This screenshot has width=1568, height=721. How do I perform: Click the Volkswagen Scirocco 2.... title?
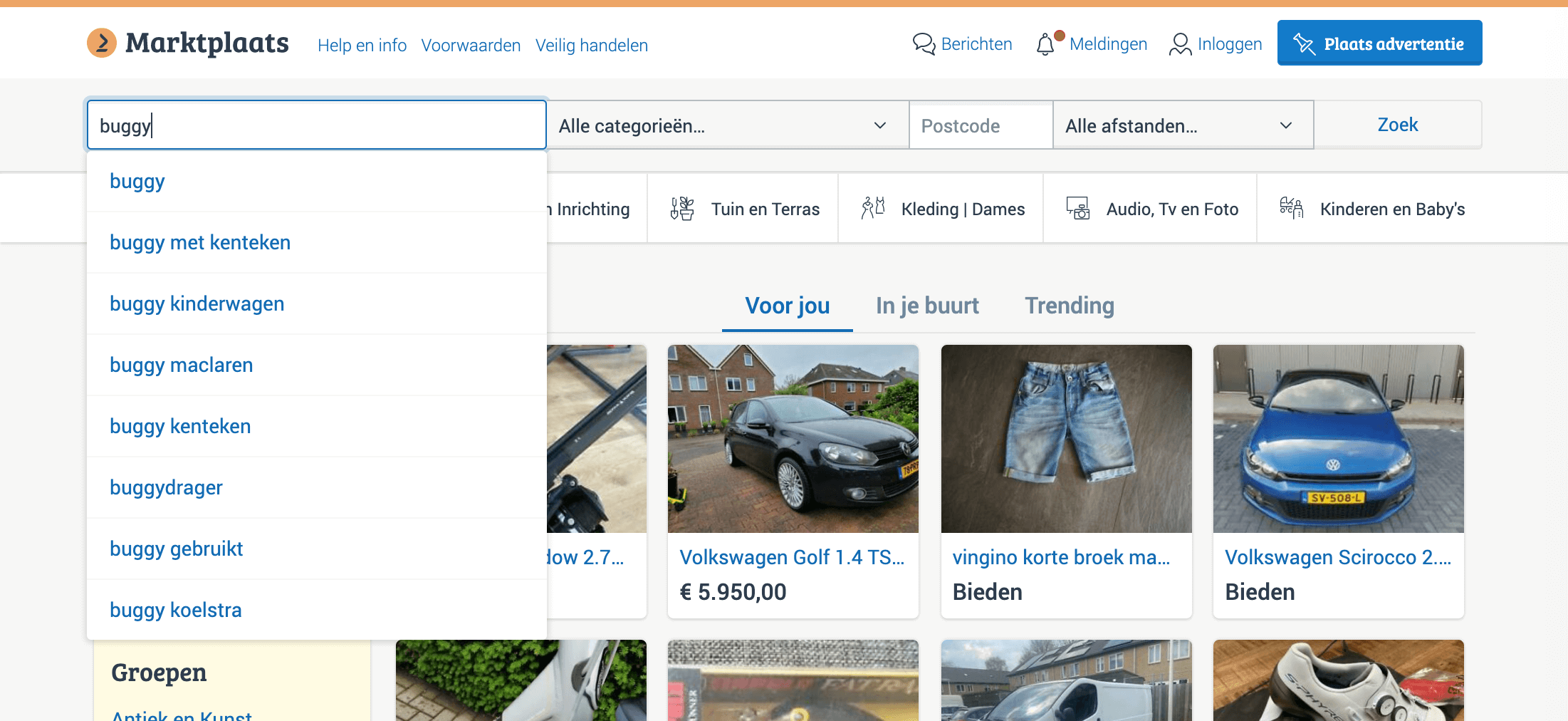tap(1338, 557)
